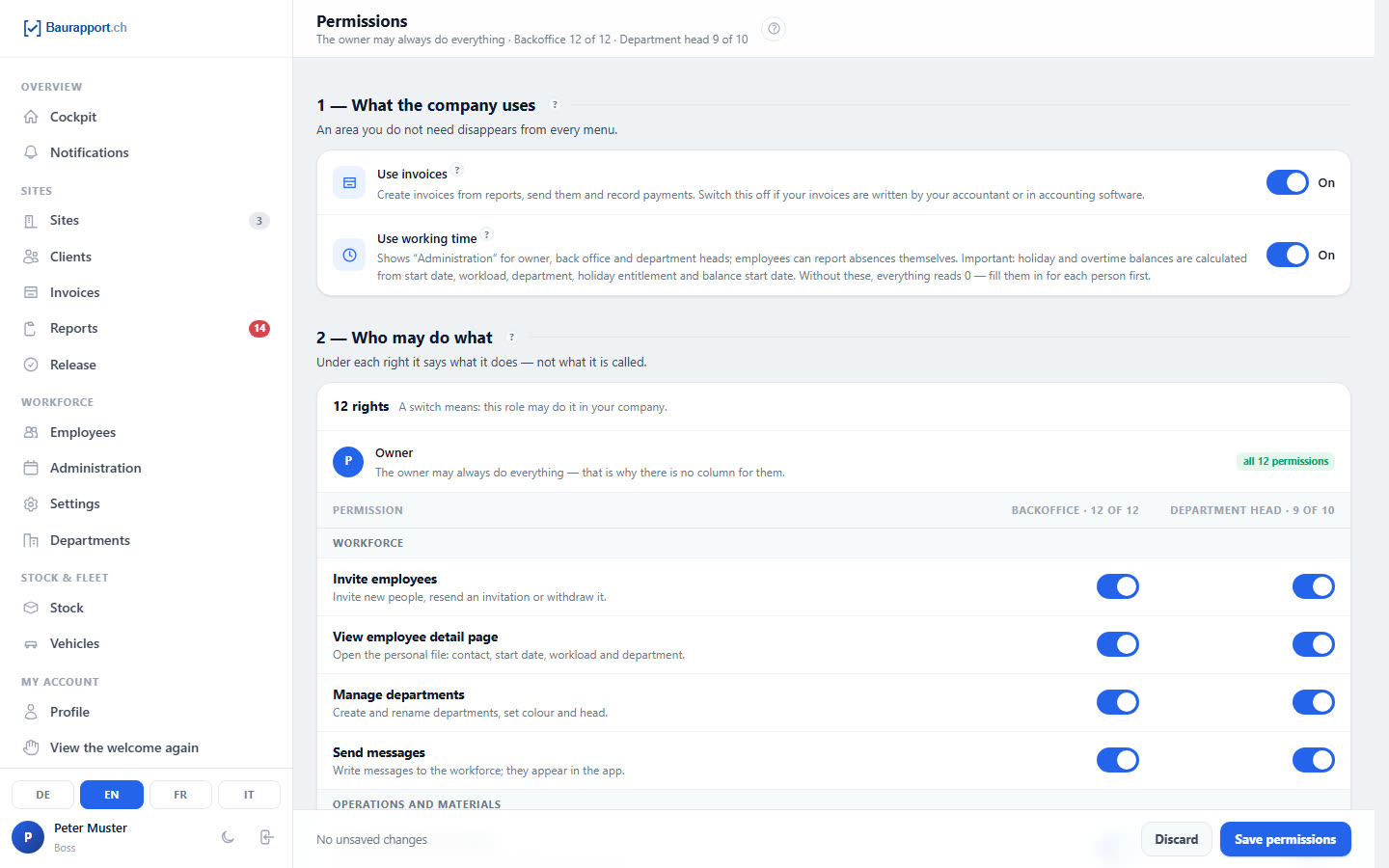Toggle dark mode moon icon
The width and height of the screenshot is (1389, 868).
(x=228, y=837)
